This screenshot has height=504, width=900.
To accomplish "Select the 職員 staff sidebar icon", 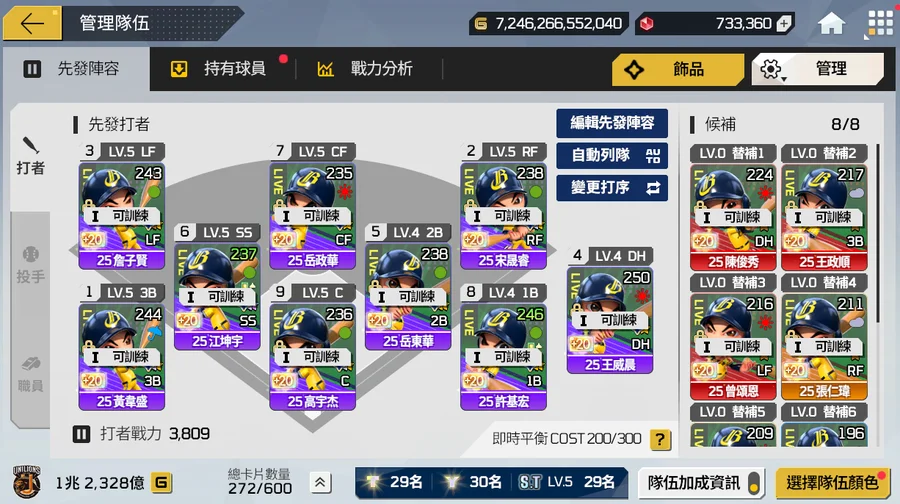I will coord(30,374).
